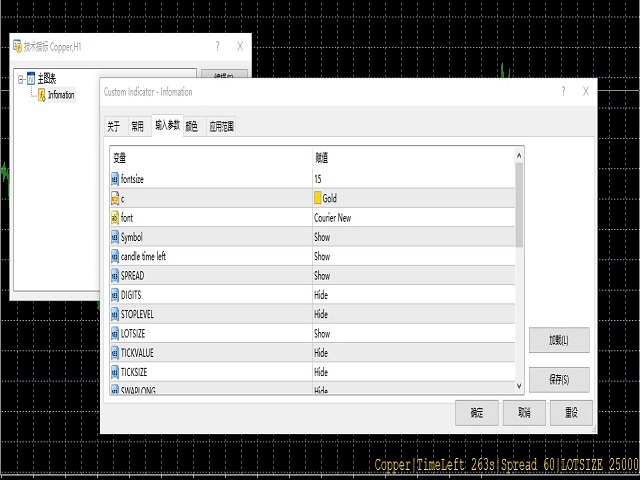Click the icon beside candle time left
Viewport: 640px width, 480px height.
115,256
